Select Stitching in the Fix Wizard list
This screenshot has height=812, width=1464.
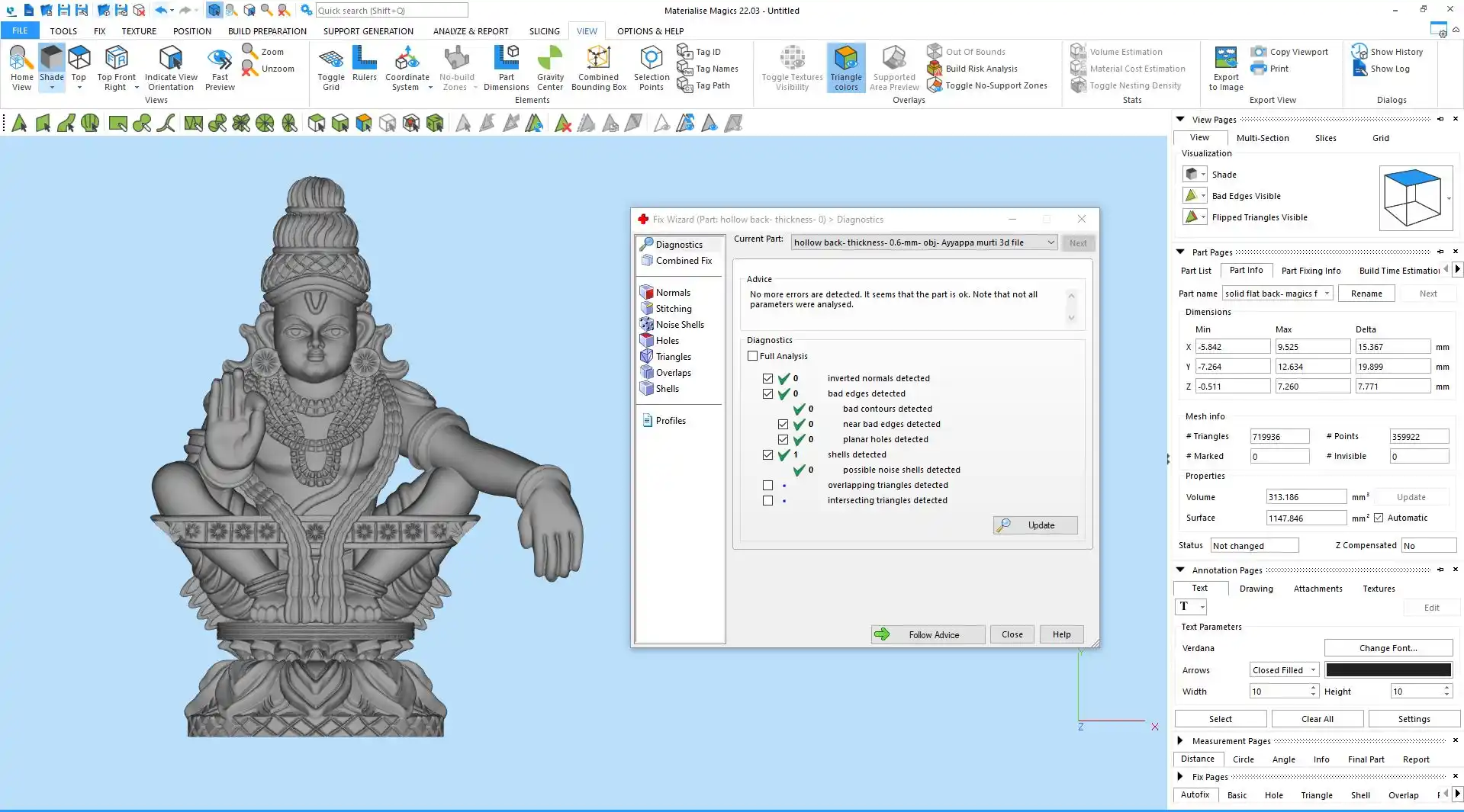coord(674,309)
